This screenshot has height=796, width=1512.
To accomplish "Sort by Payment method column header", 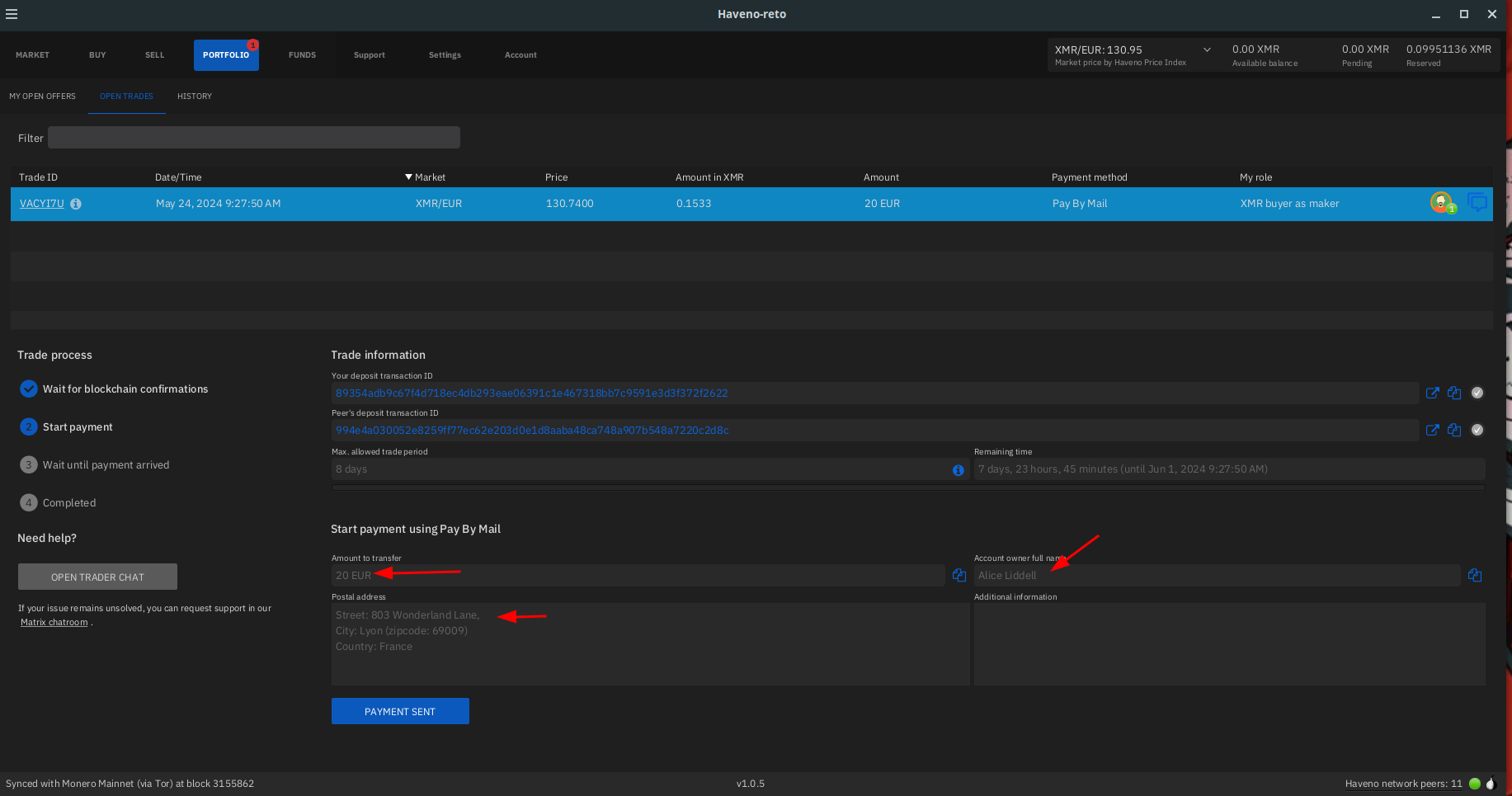I will pos(1090,177).
